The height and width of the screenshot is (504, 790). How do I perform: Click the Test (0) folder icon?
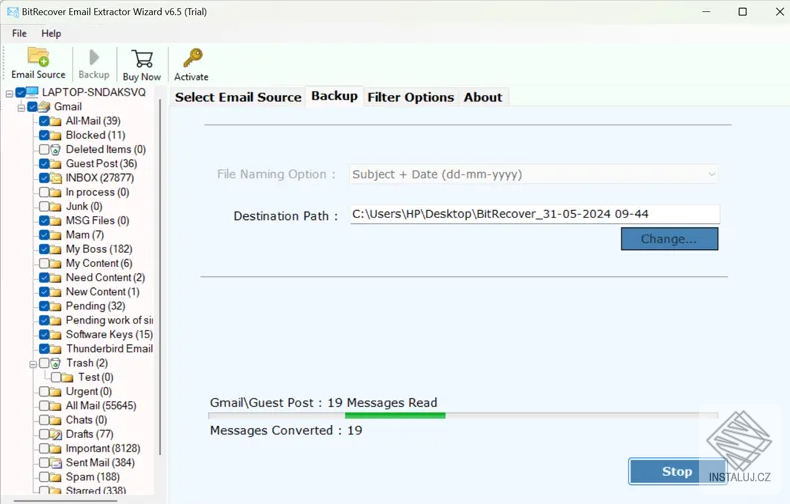68,377
